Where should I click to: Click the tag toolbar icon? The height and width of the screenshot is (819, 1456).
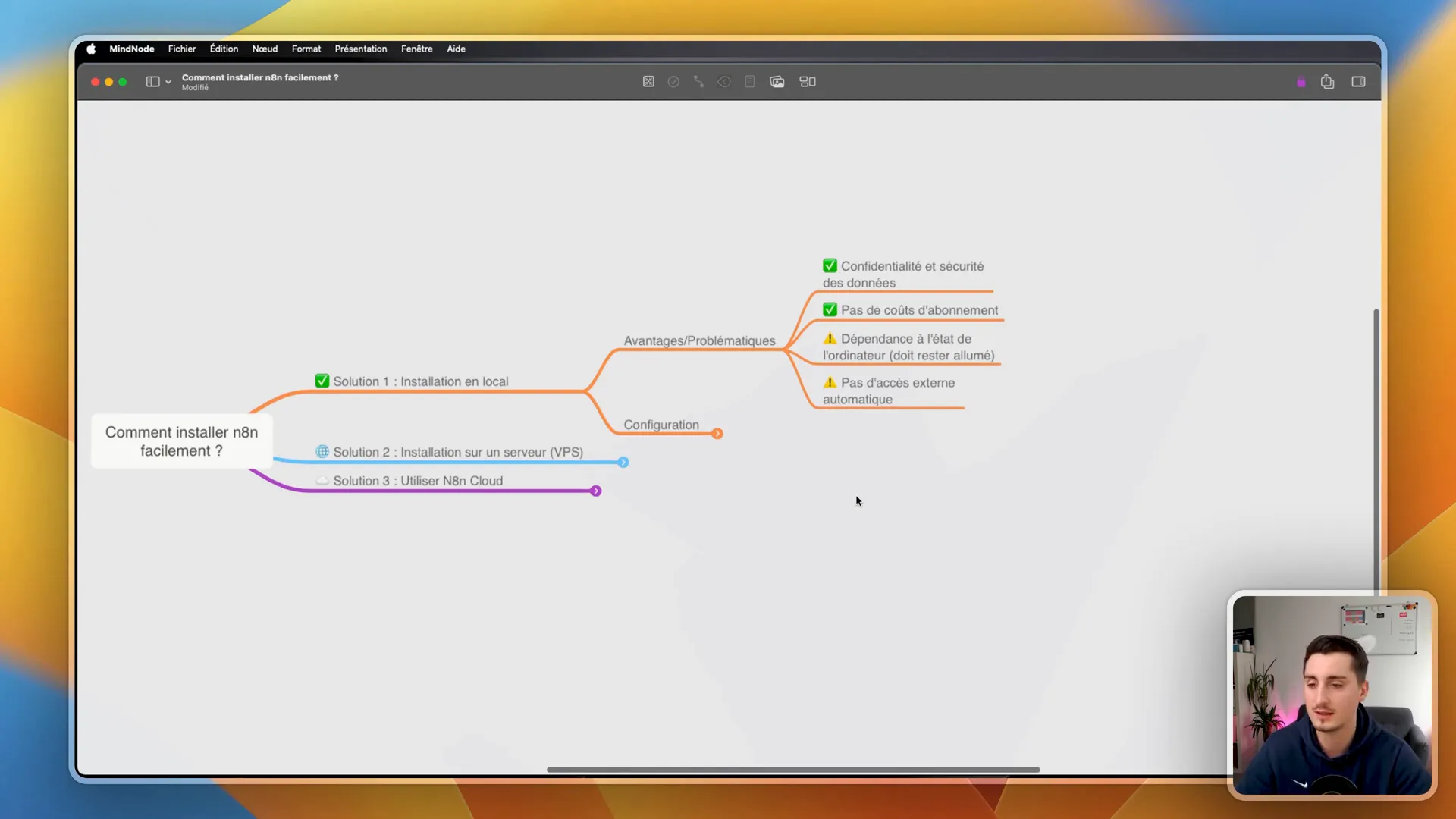(724, 82)
